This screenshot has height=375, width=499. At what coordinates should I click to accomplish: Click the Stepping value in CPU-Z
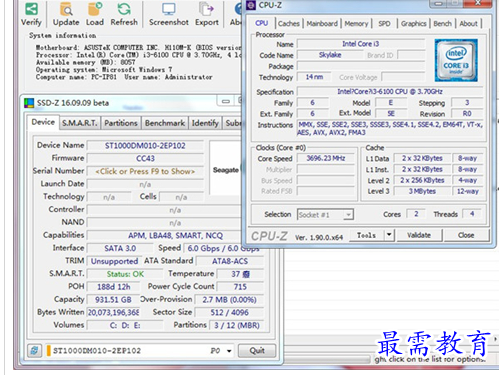click(467, 103)
